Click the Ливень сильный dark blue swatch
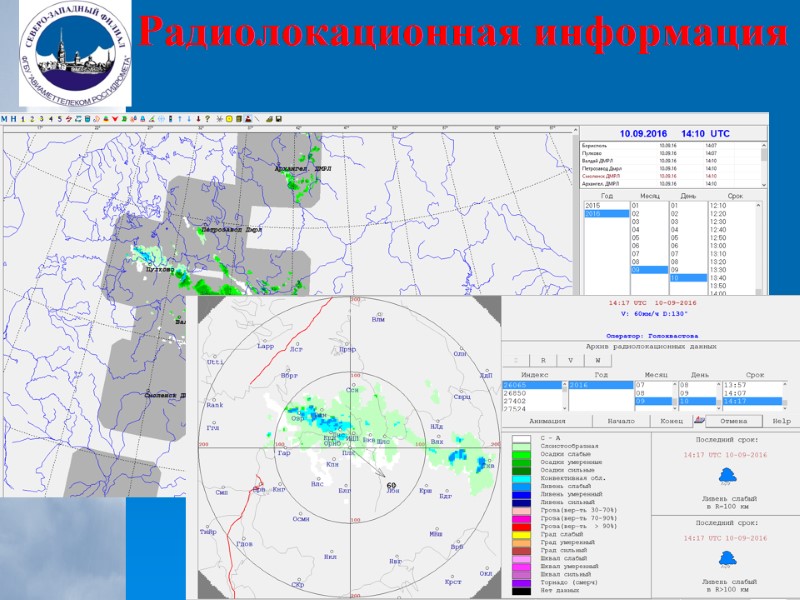 coord(521,502)
